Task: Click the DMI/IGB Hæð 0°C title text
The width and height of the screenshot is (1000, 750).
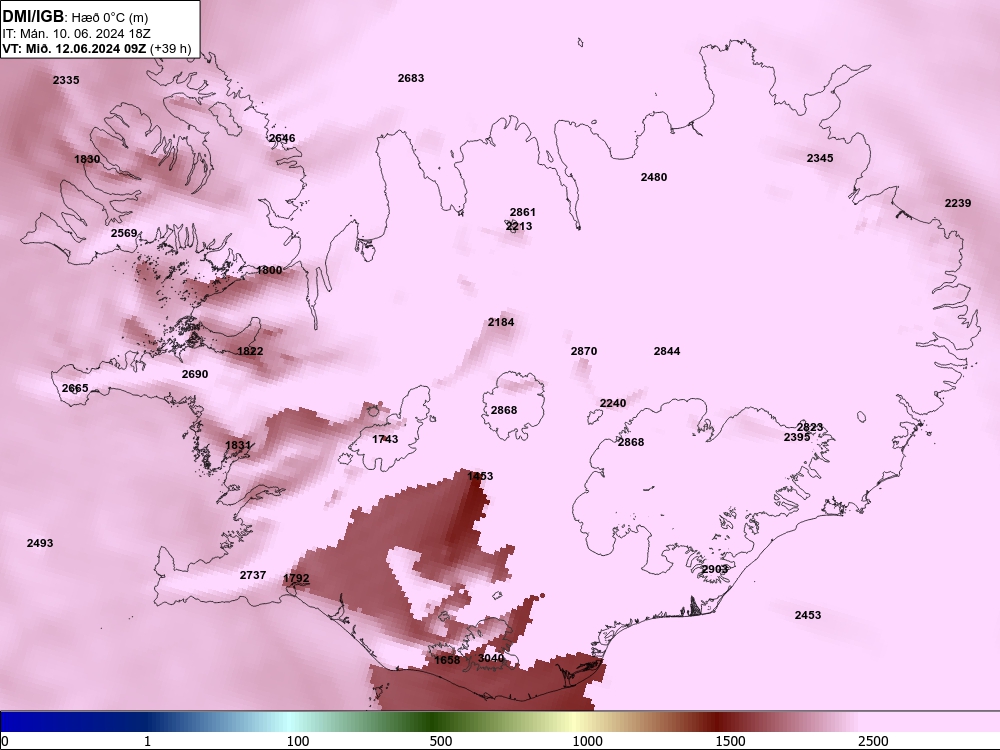Action: pos(75,17)
